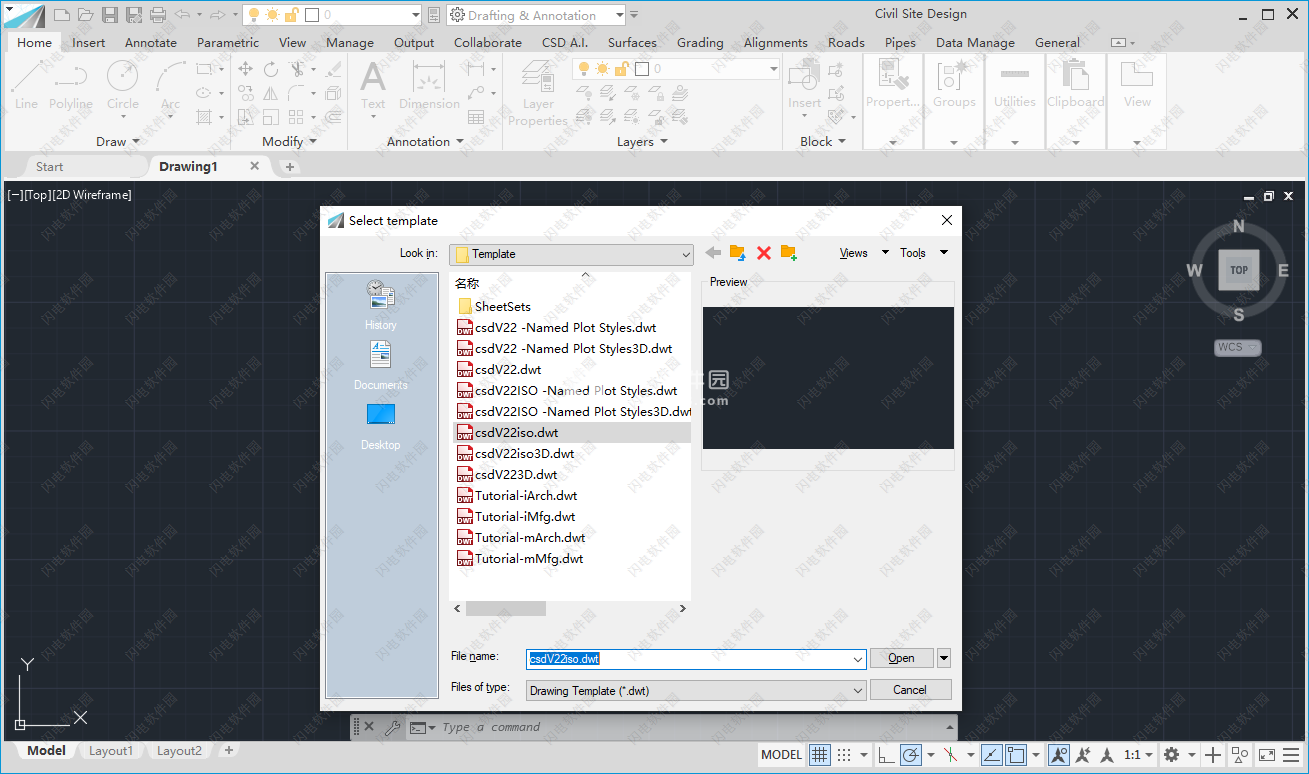Viewport: 1309px width, 774px height.
Task: Switch to the Insert ribbon tab
Action: coord(89,42)
